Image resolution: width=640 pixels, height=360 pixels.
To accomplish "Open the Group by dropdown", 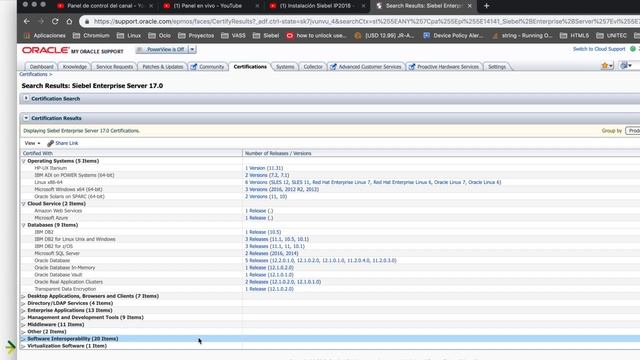I will pos(633,131).
